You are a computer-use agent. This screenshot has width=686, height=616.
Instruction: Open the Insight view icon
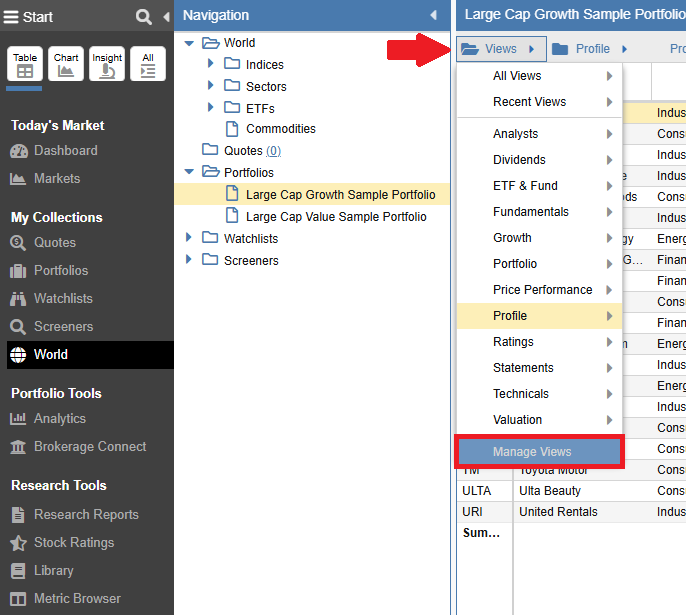pyautogui.click(x=107, y=64)
